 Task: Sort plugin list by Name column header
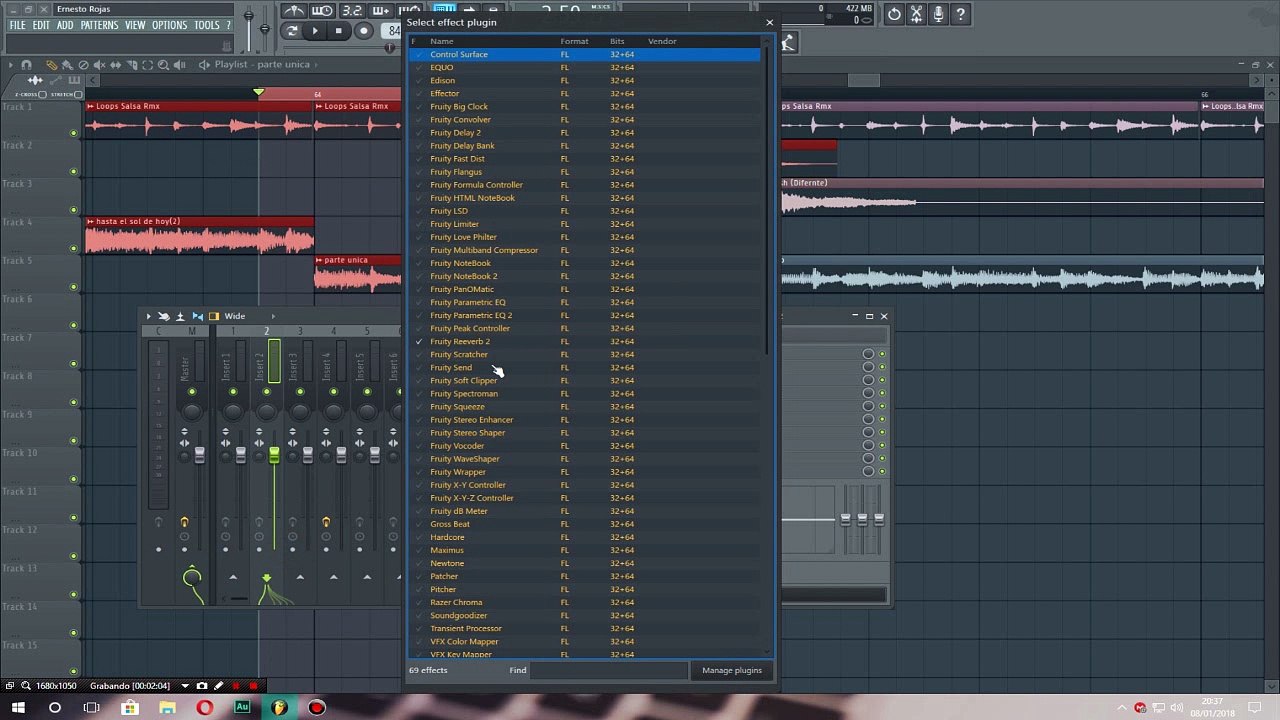(441, 41)
